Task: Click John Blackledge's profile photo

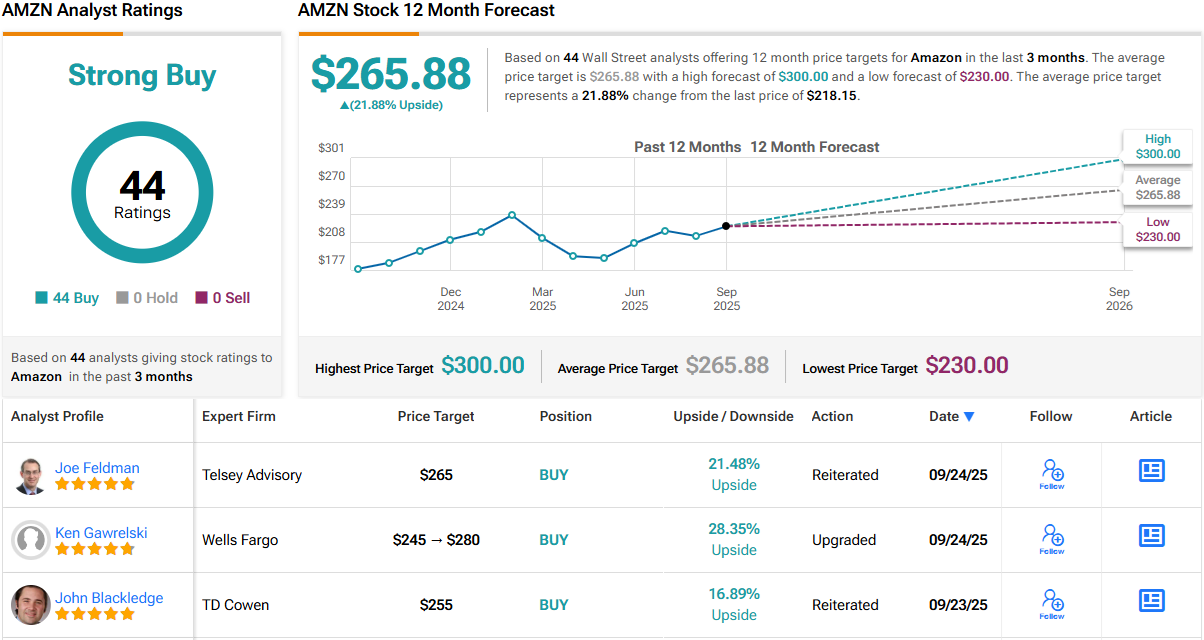Action: click(31, 605)
